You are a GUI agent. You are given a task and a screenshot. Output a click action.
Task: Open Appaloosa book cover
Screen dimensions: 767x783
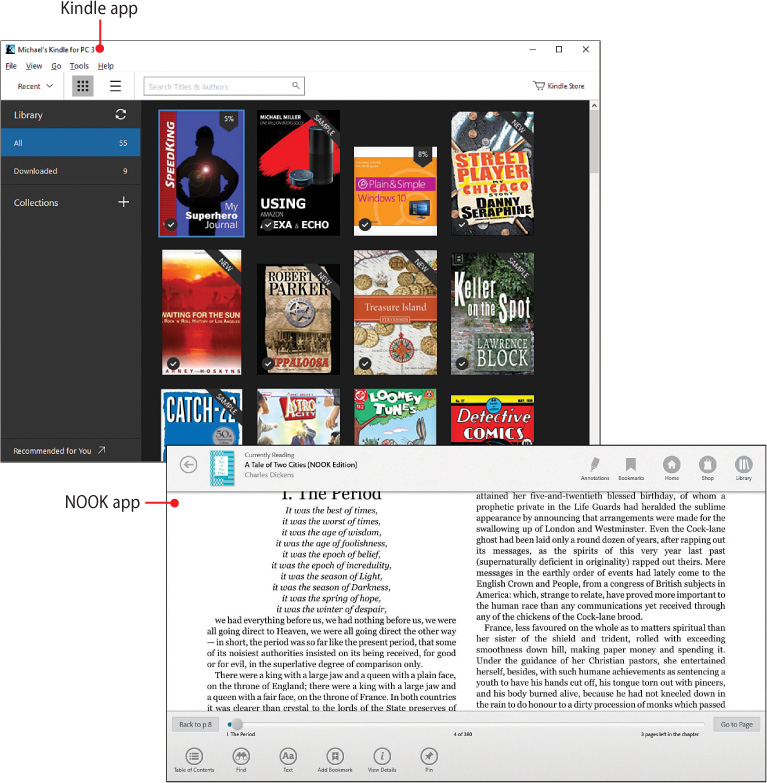point(298,319)
